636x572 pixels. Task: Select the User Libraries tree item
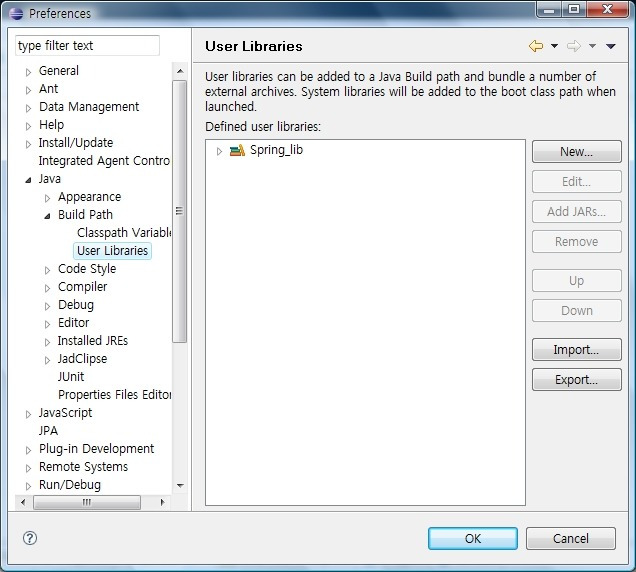pyautogui.click(x=112, y=251)
